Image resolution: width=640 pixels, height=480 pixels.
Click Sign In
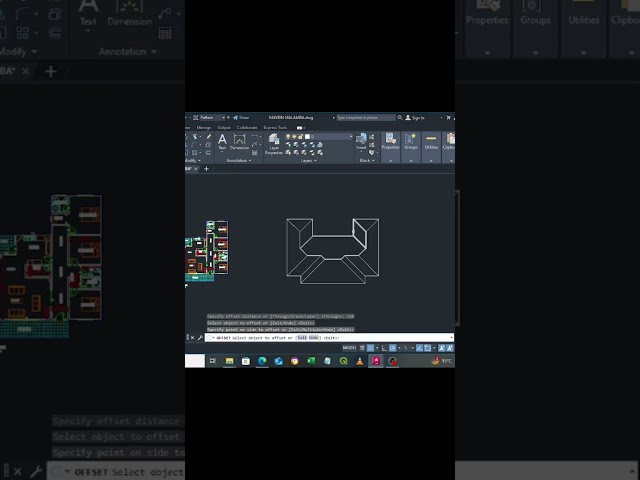[415, 118]
